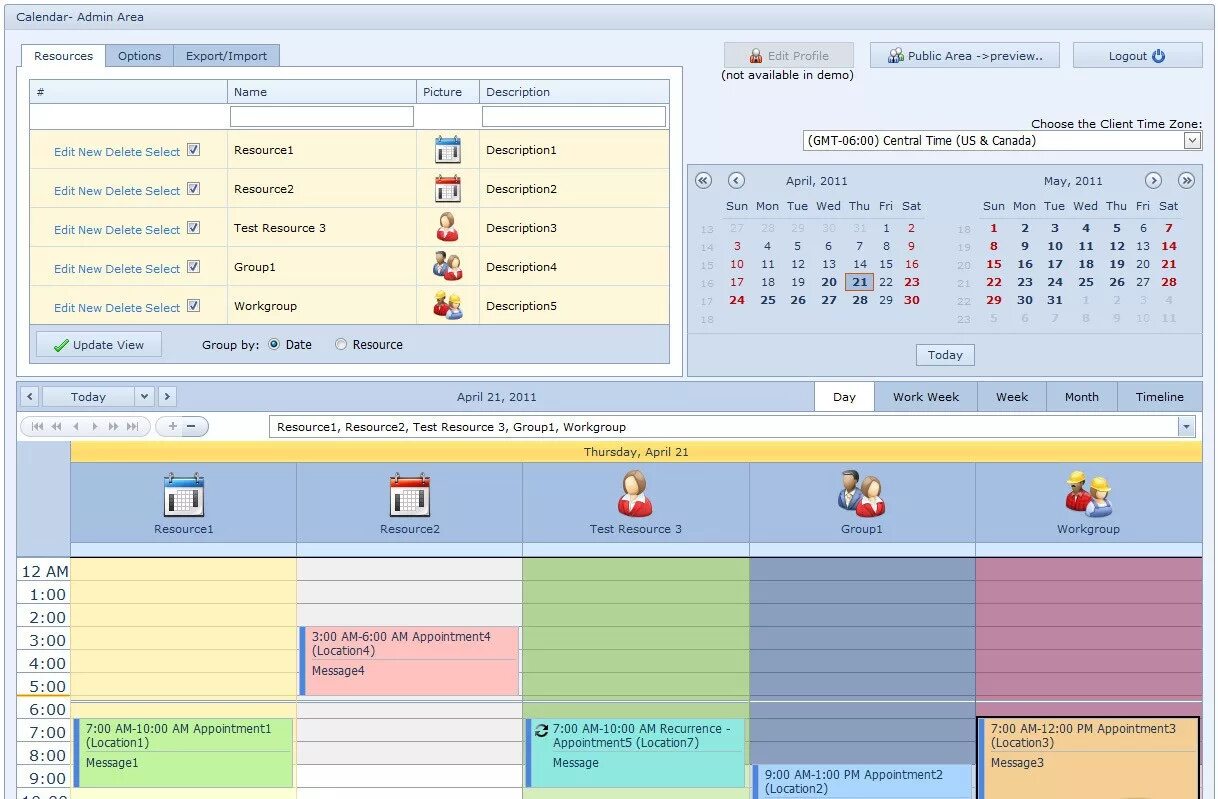Image resolution: width=1218 pixels, height=799 pixels.
Task: Click Resource1 header icon in scheduler
Action: coord(184,494)
